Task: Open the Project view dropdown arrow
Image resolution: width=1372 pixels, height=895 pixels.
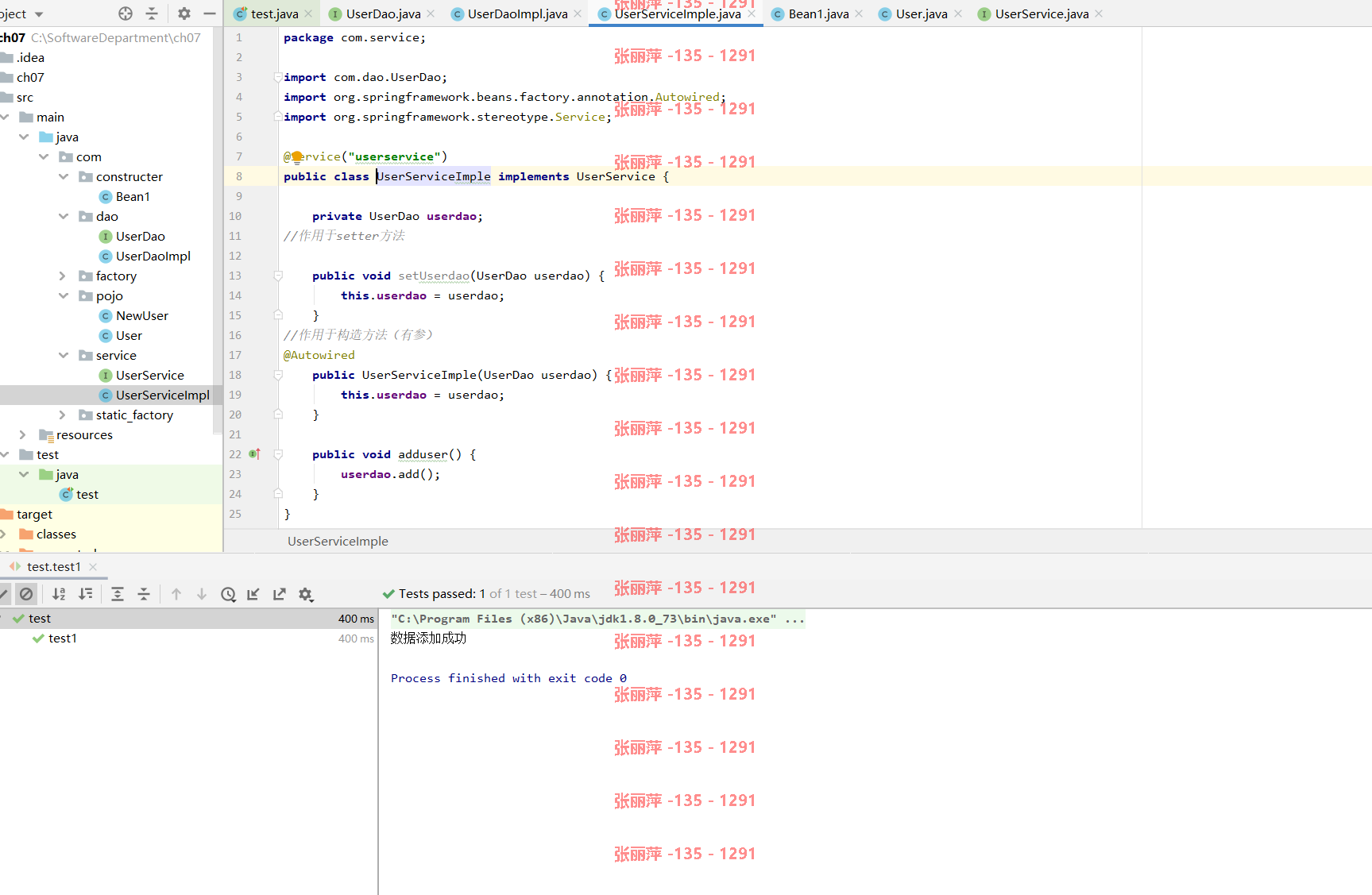Action: pyautogui.click(x=39, y=14)
